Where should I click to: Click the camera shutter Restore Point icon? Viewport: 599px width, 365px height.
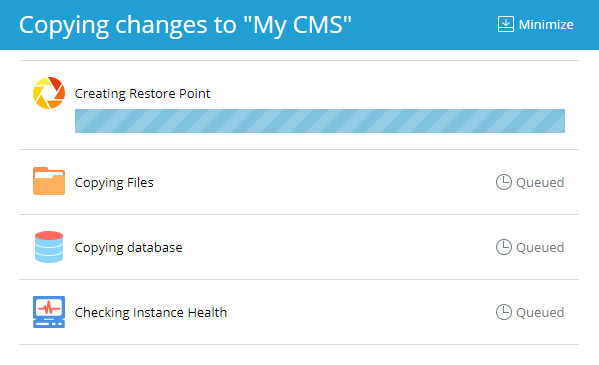pyautogui.click(x=49, y=93)
